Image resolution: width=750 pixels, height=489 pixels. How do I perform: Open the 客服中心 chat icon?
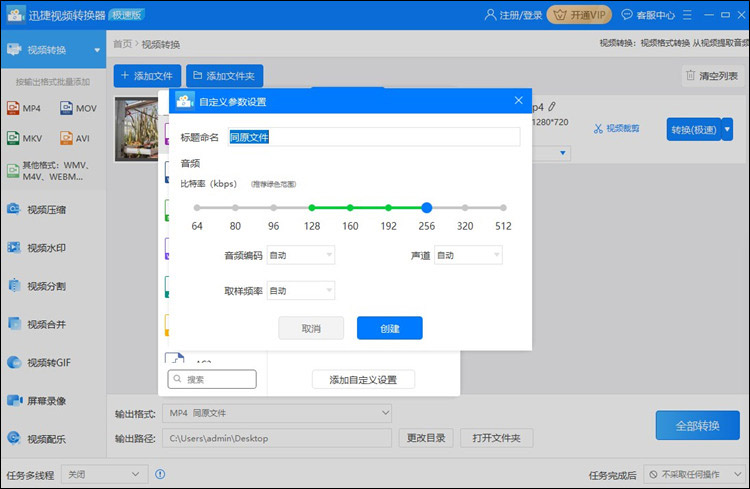click(x=627, y=15)
